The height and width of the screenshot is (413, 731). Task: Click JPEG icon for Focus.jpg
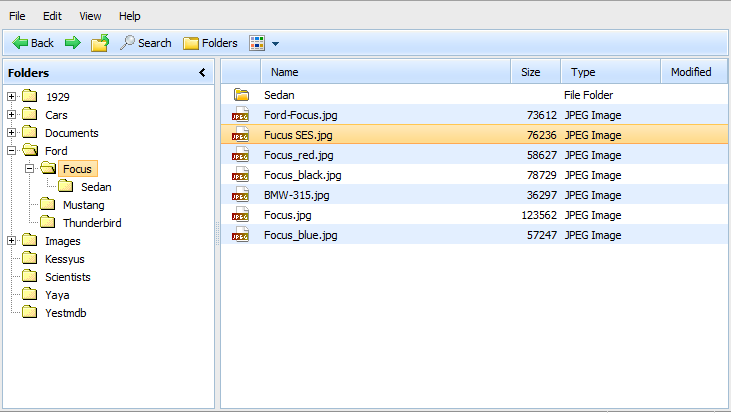[x=241, y=214]
